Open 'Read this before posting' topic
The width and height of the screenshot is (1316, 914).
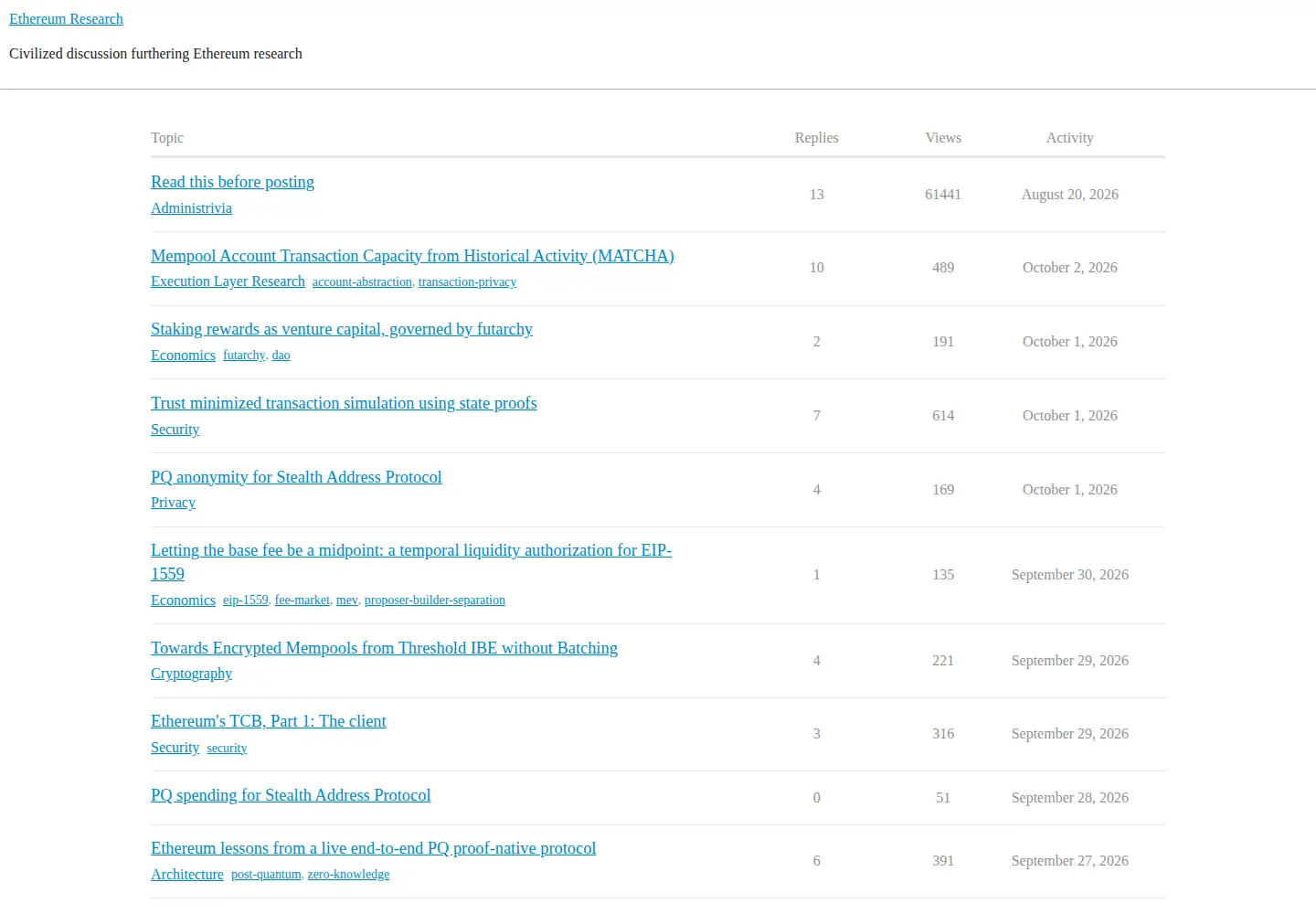pyautogui.click(x=232, y=182)
